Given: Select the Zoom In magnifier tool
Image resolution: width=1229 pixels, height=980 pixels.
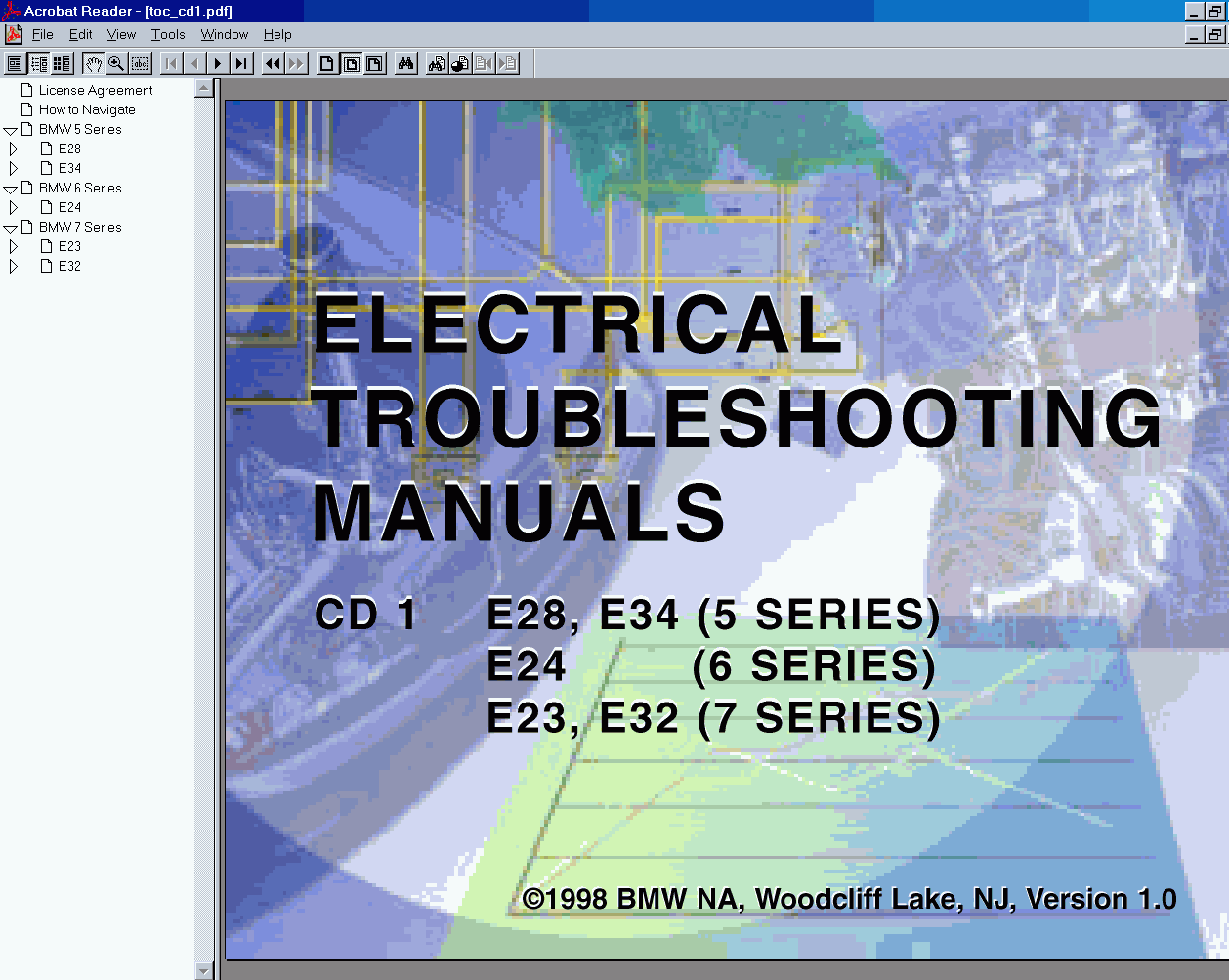Looking at the screenshot, I should [x=116, y=64].
